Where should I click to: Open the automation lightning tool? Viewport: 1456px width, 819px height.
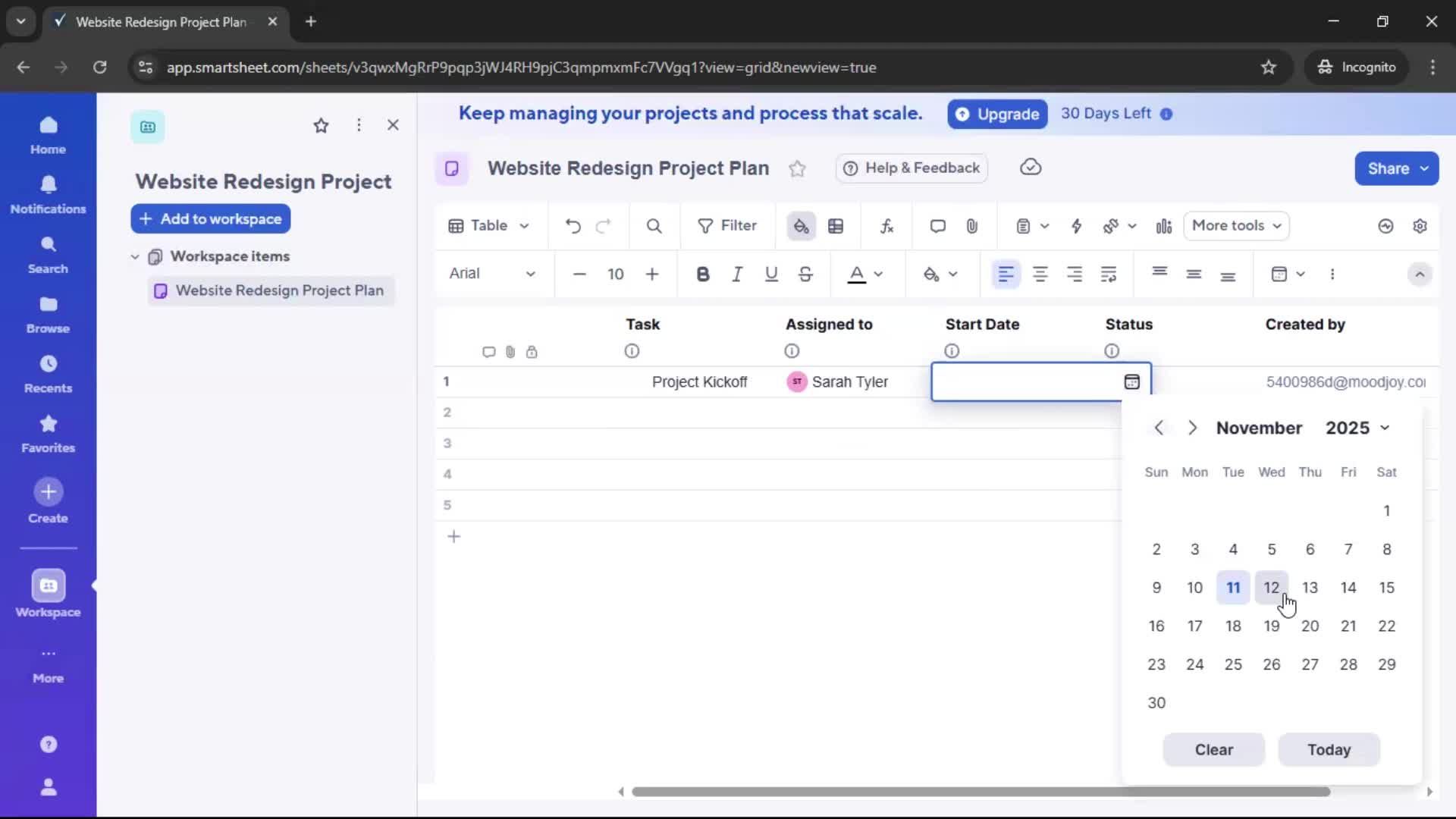[x=1078, y=225]
